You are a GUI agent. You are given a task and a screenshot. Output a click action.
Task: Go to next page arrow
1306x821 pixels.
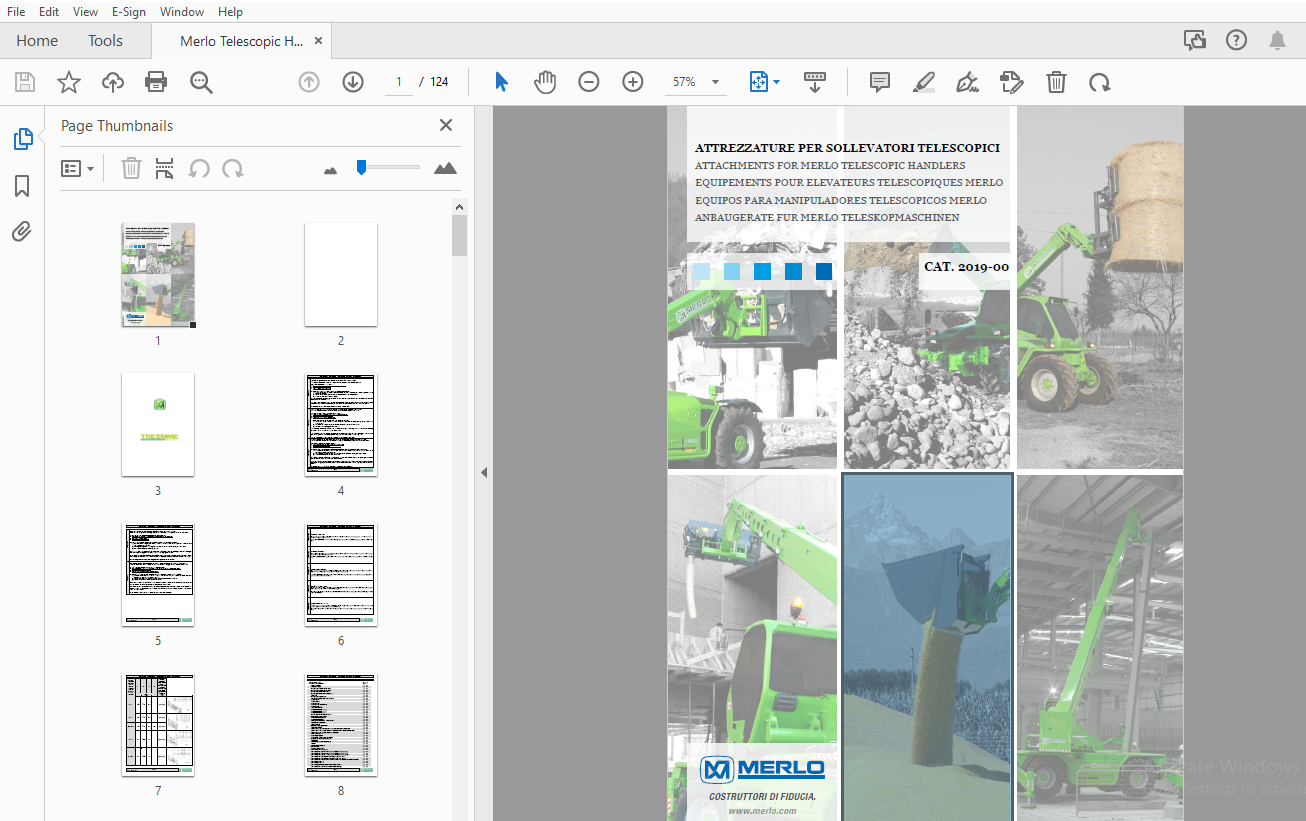353,82
